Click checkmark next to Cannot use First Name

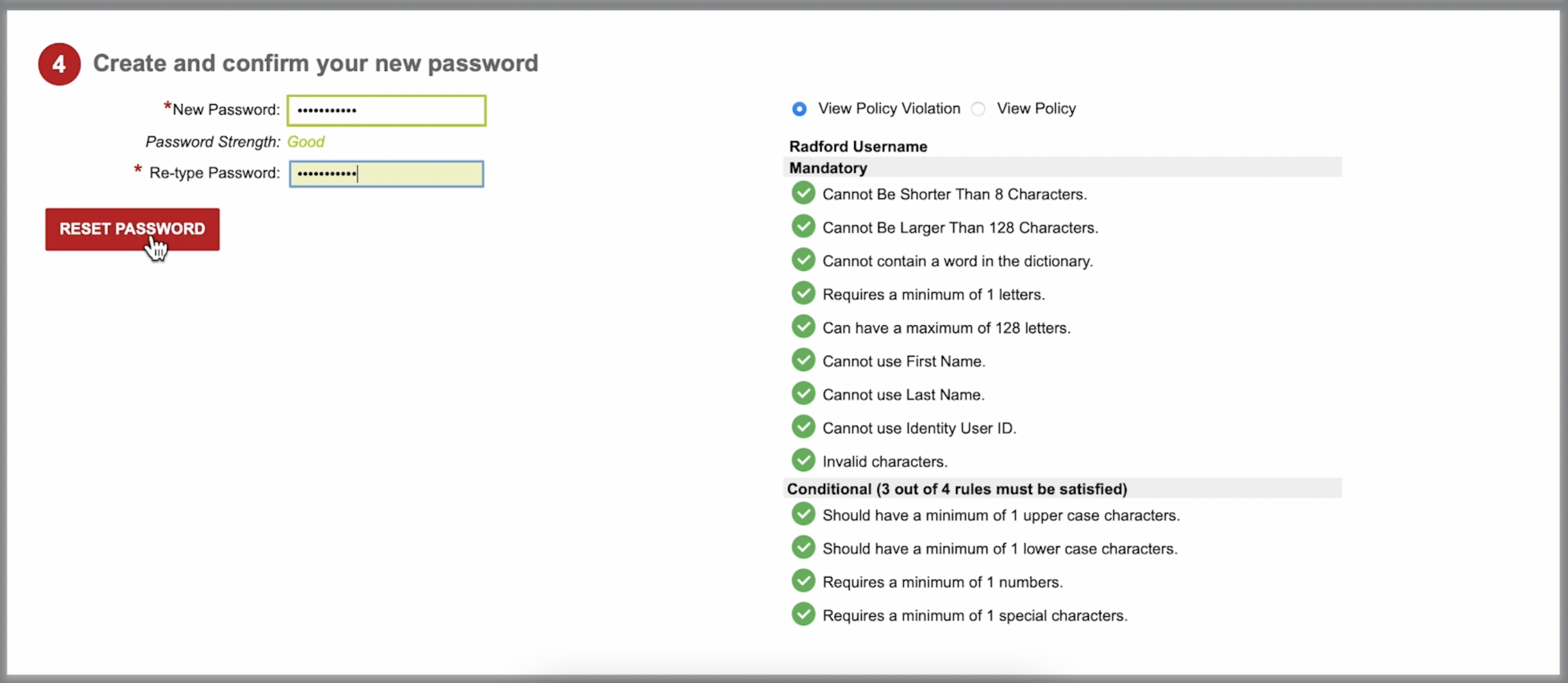click(x=804, y=361)
